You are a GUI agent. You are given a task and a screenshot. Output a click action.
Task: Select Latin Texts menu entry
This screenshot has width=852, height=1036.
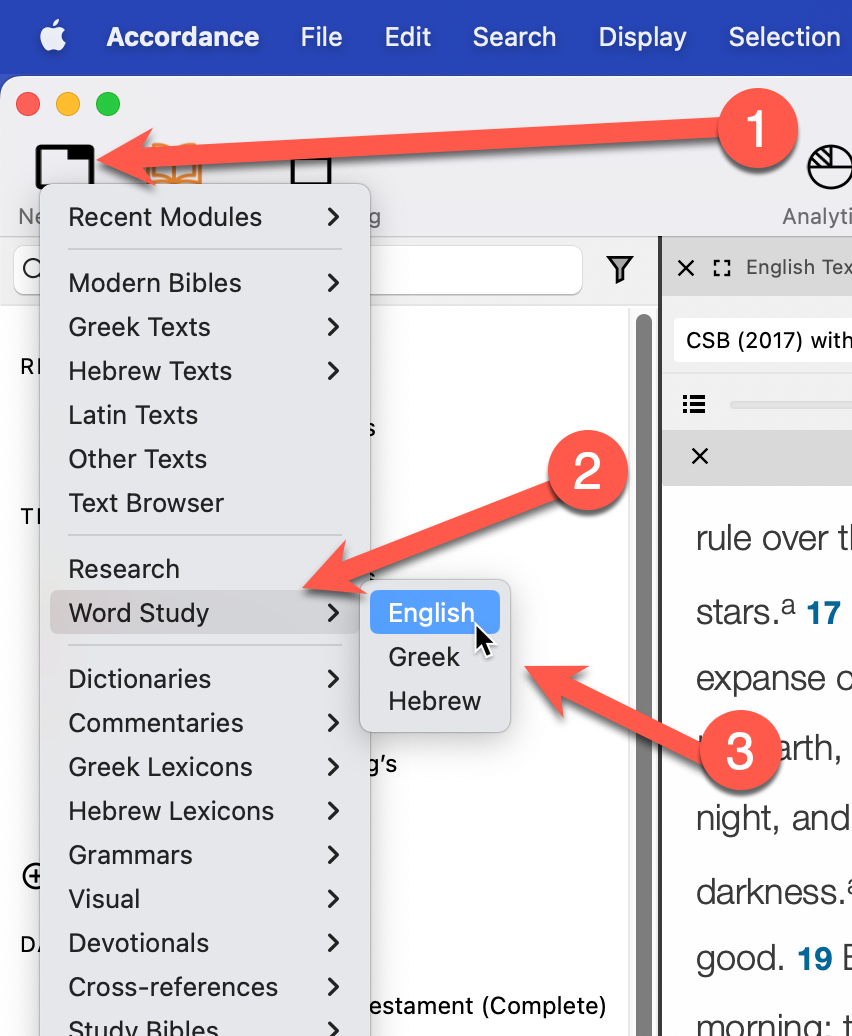pos(205,415)
